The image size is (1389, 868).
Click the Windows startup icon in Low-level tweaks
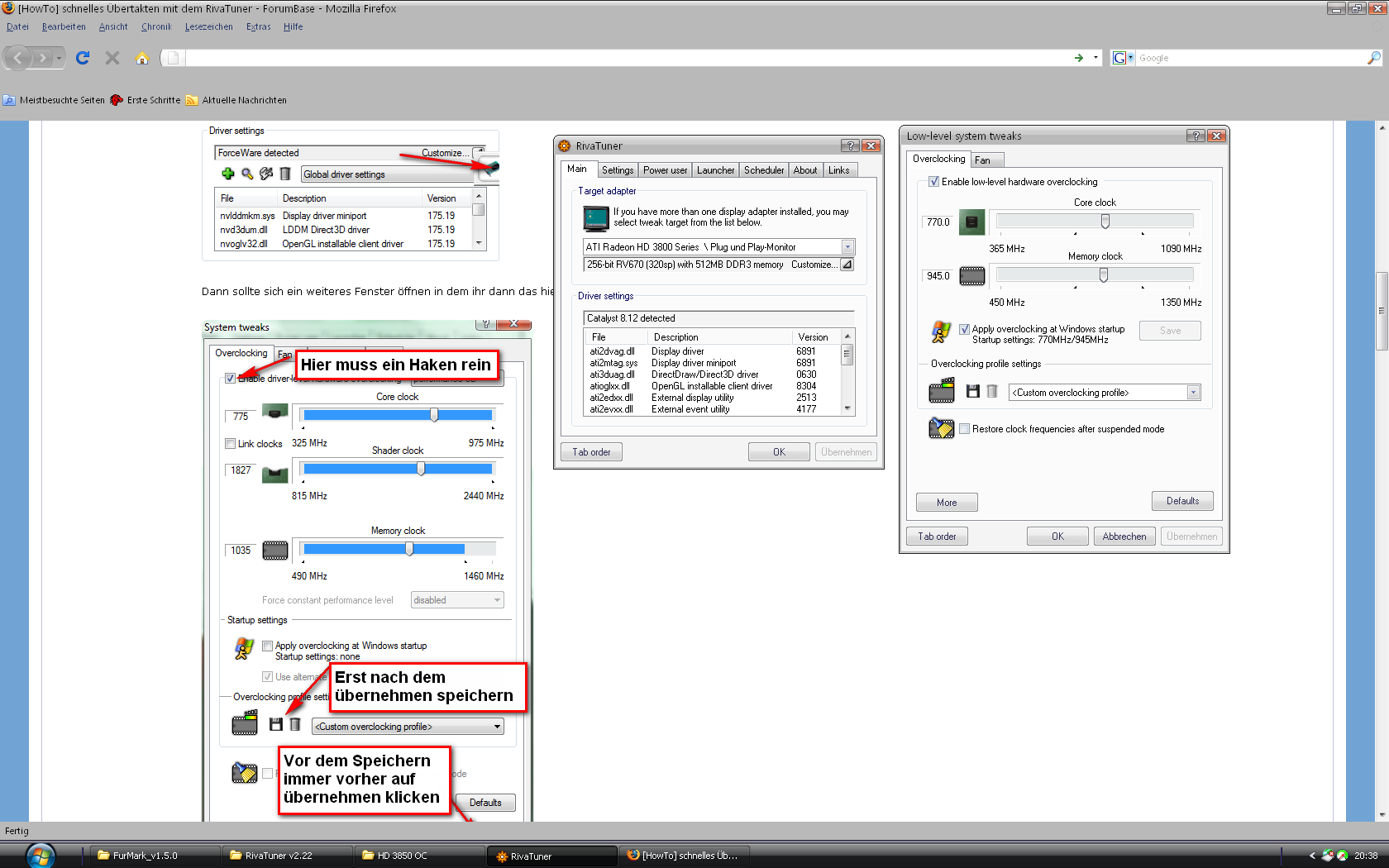click(x=941, y=331)
